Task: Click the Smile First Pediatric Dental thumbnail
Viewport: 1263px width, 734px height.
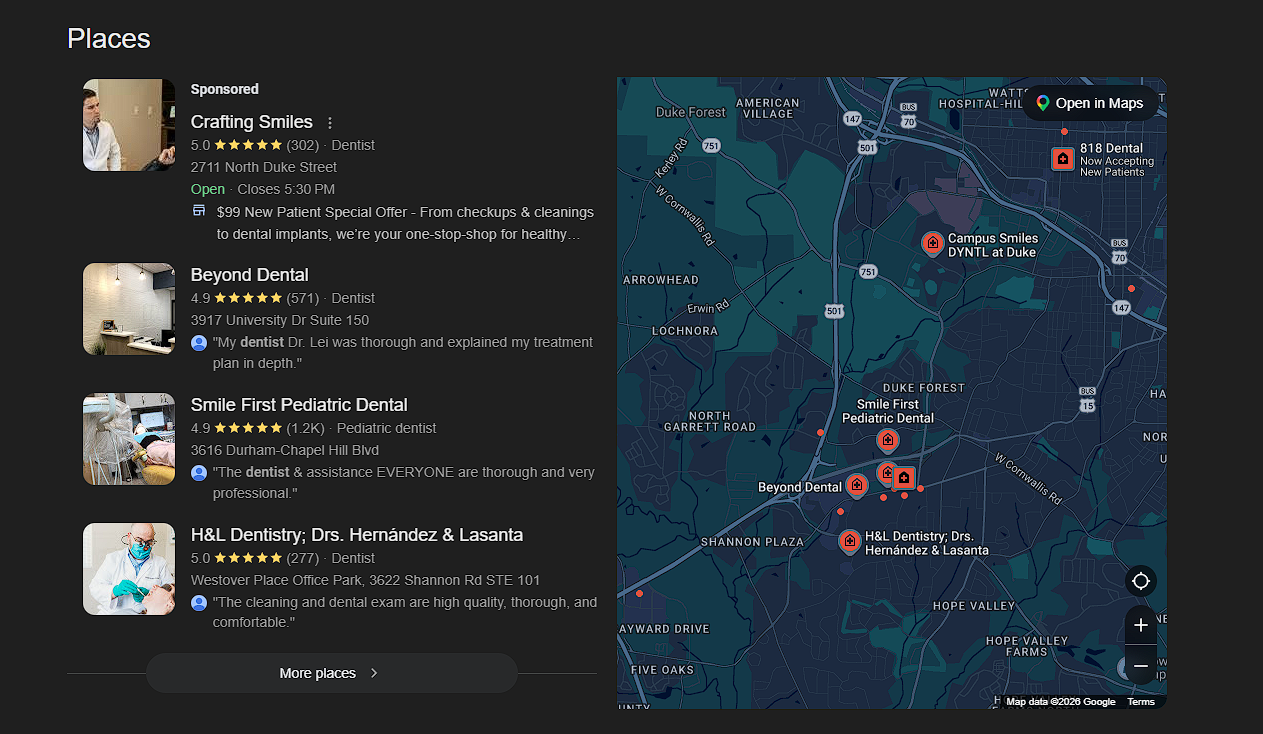Action: pos(129,439)
